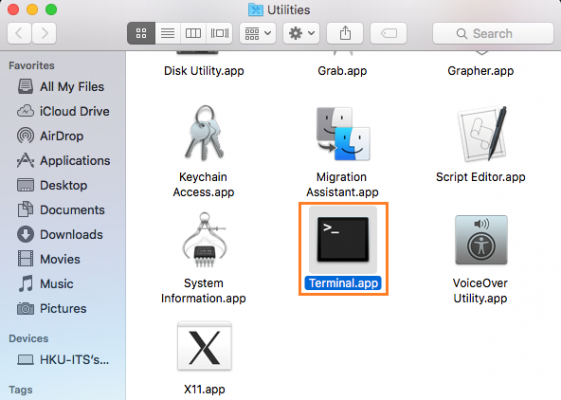Viewport: 561px width, 400px height.
Task: Open Downloads in sidebar
Action: coord(63,235)
